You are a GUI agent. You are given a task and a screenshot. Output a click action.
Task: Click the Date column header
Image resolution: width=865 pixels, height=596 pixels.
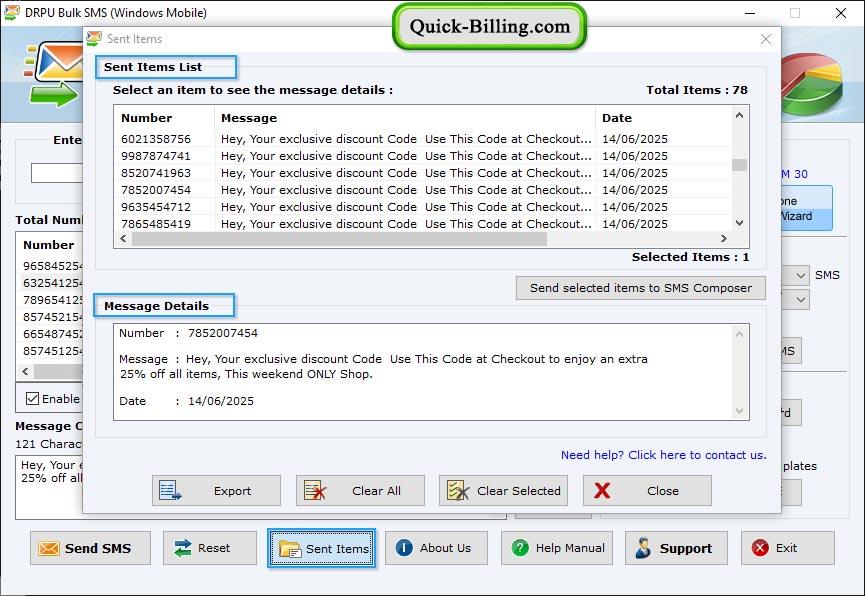click(x=664, y=118)
